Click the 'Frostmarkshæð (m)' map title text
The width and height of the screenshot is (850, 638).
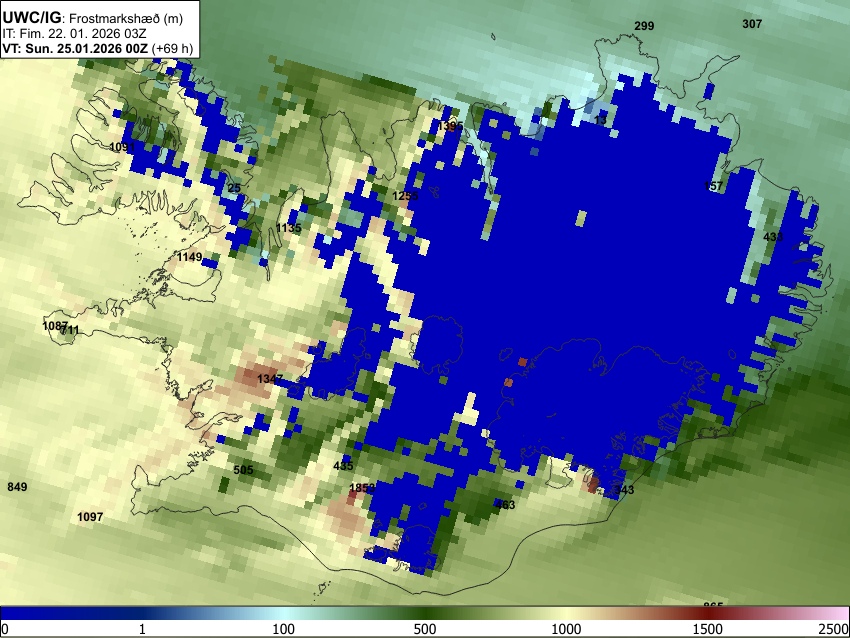click(126, 18)
